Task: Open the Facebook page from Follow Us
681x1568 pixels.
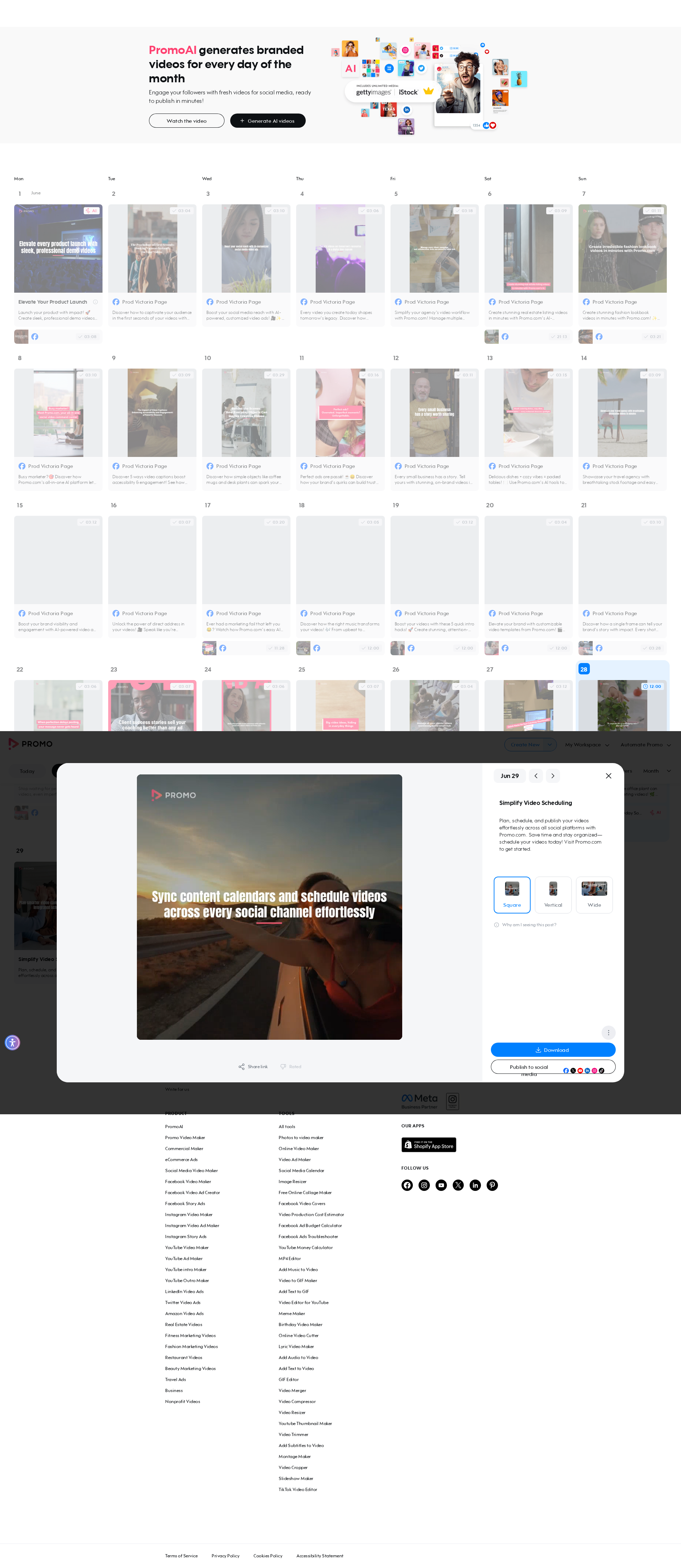Action: [x=407, y=1185]
